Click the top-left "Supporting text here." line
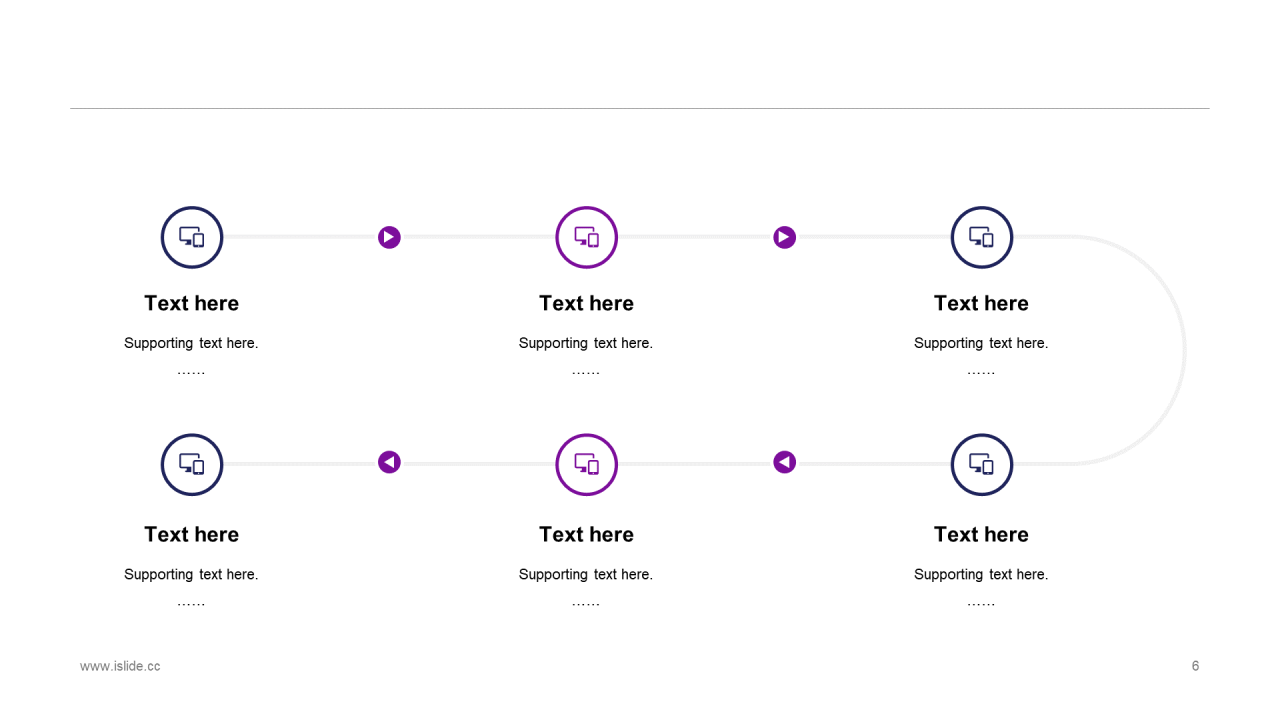 tap(191, 343)
